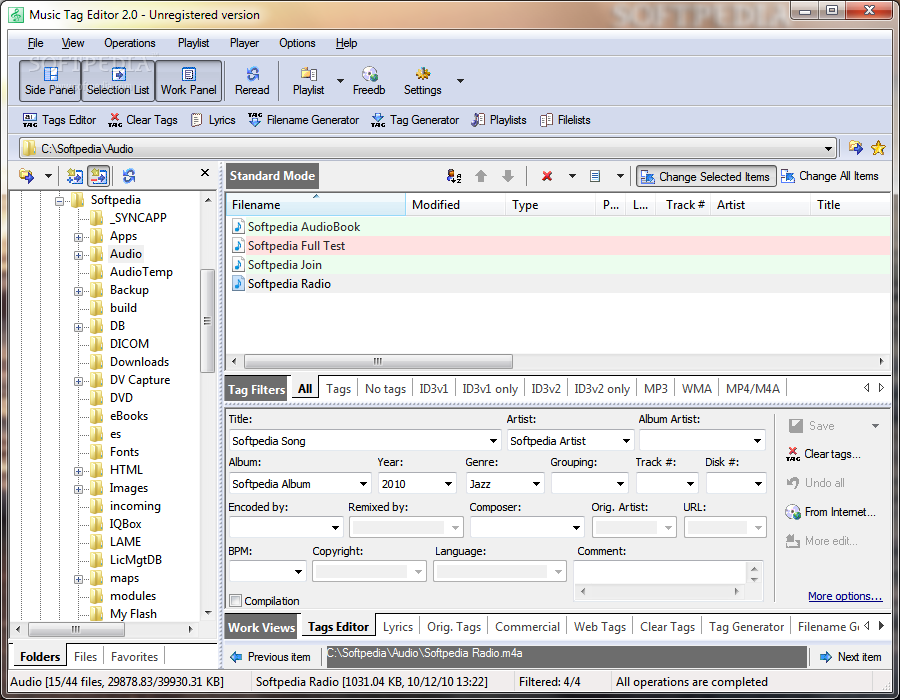This screenshot has height=700, width=900.
Task: Open the File menu
Action: pos(36,43)
